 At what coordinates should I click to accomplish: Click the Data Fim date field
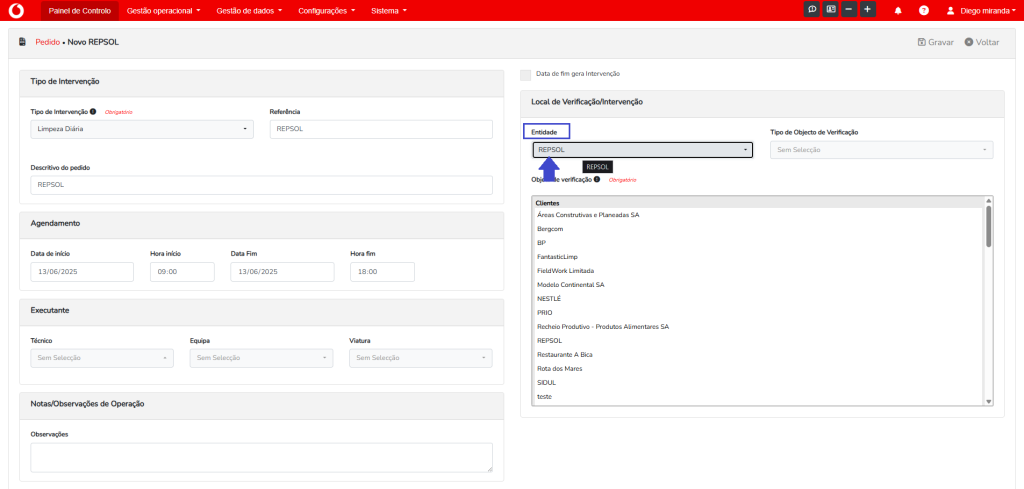pos(282,272)
